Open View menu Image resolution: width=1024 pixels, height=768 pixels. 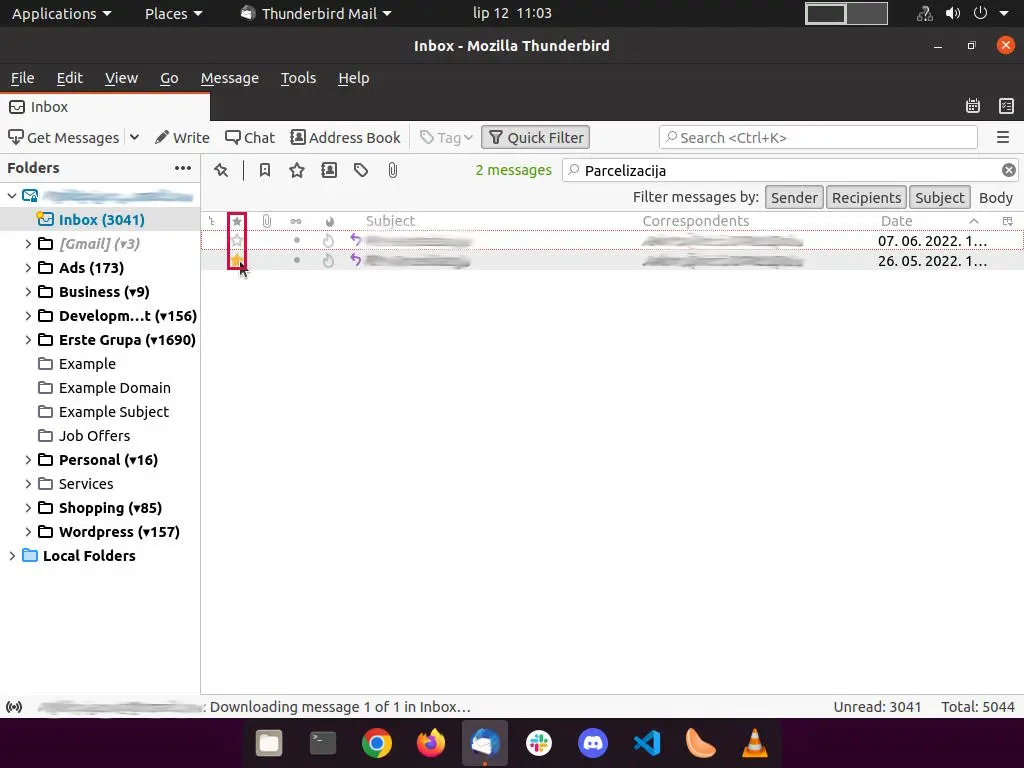point(121,78)
